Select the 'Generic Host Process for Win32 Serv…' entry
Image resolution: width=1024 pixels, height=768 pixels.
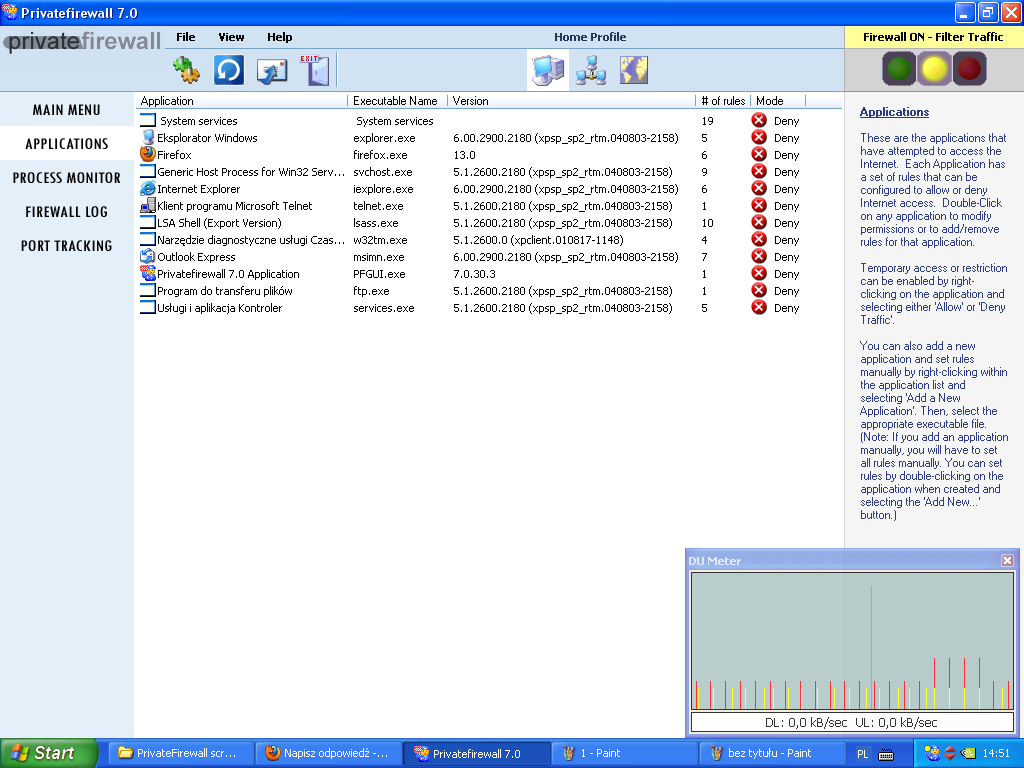click(x=251, y=172)
